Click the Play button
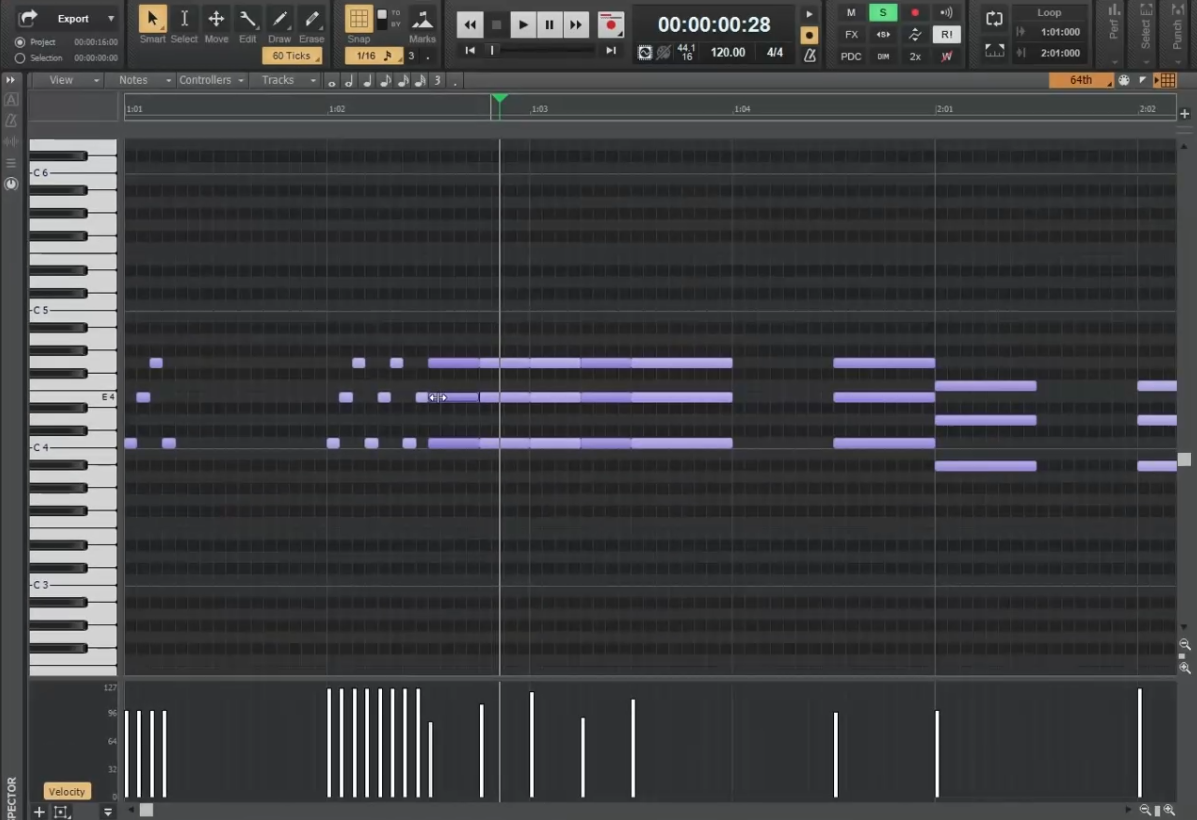Viewport: 1197px width, 820px height. click(x=523, y=24)
